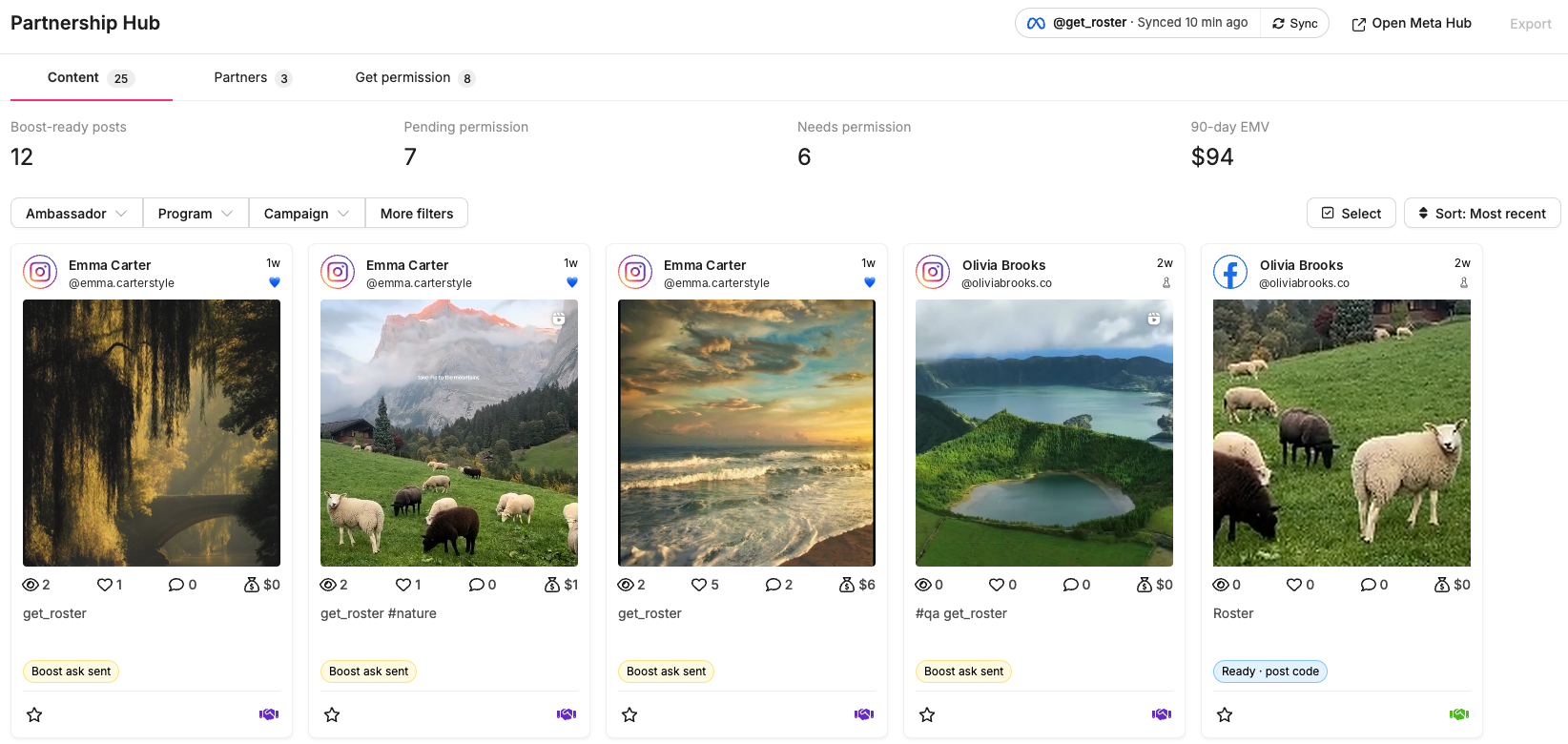1568x744 pixels.
Task: Click the Instagram icon on the #qa get_roster post
Action: pos(933,272)
